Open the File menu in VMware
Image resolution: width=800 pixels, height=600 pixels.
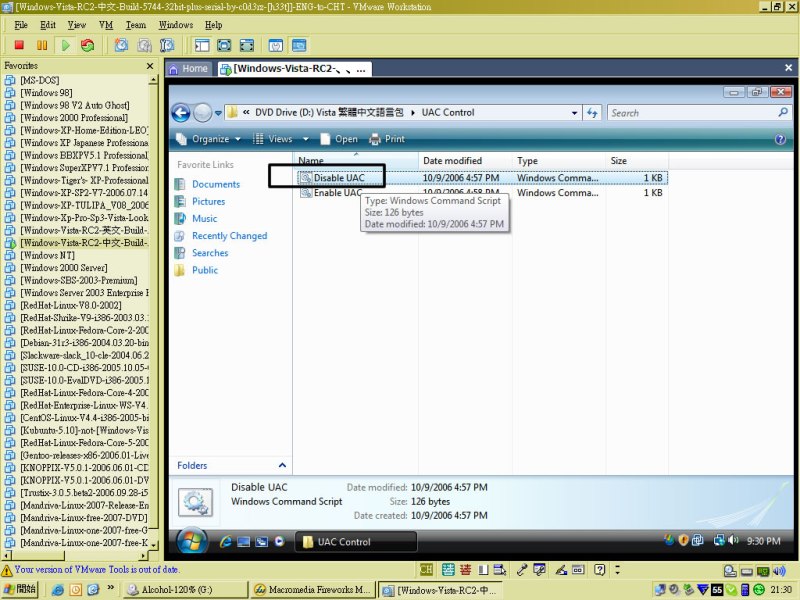[x=21, y=25]
